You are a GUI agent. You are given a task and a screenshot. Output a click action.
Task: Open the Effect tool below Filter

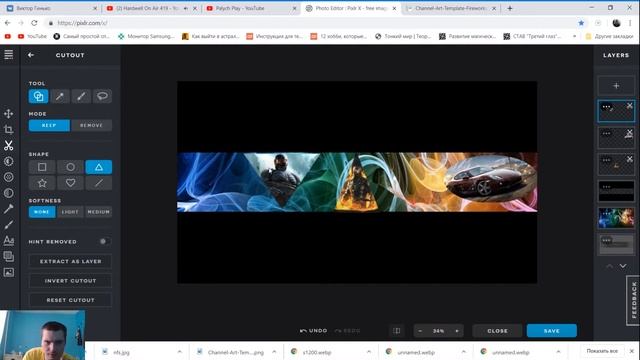click(9, 193)
